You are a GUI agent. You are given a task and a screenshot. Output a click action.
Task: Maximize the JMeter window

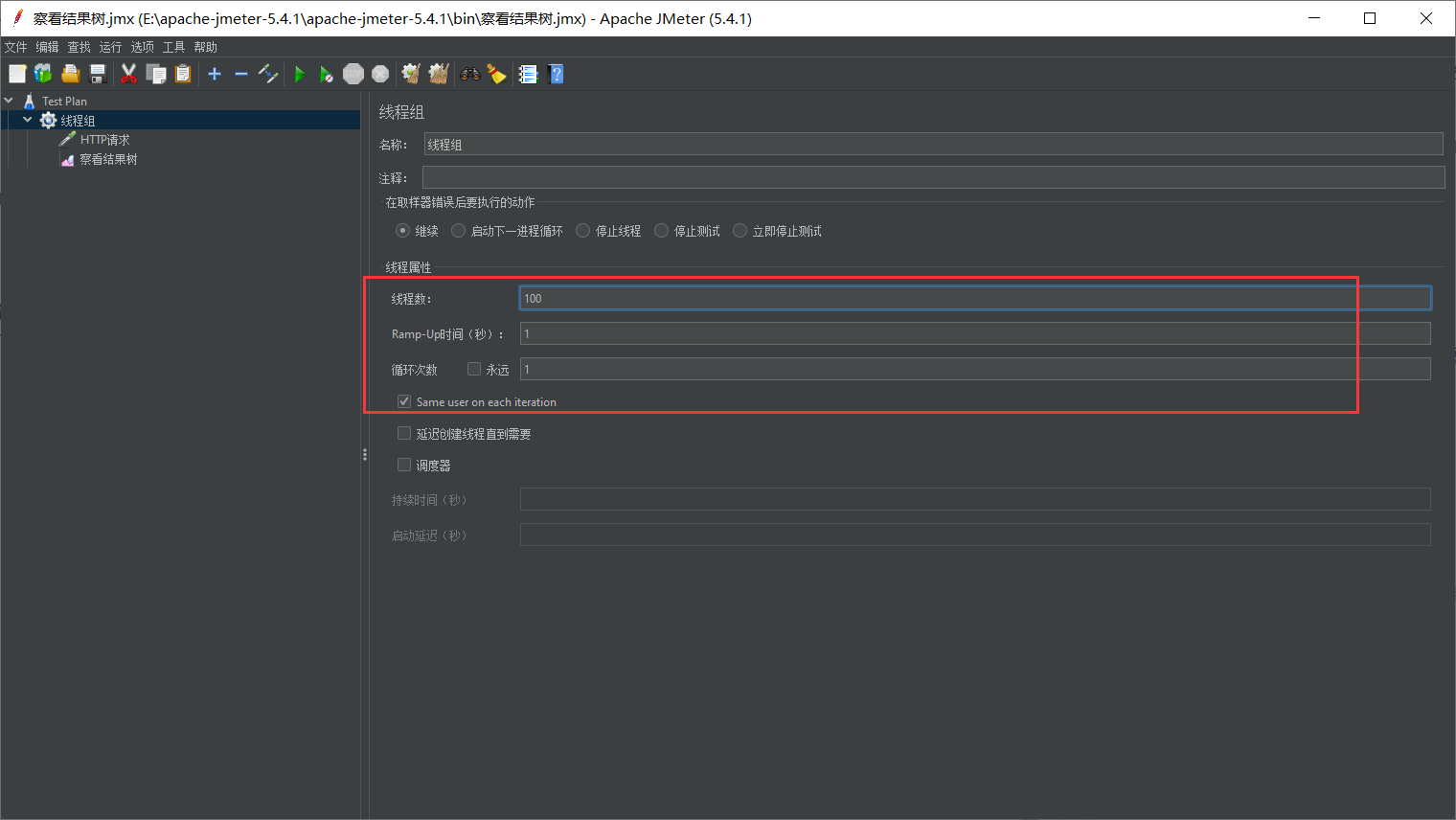[1370, 18]
